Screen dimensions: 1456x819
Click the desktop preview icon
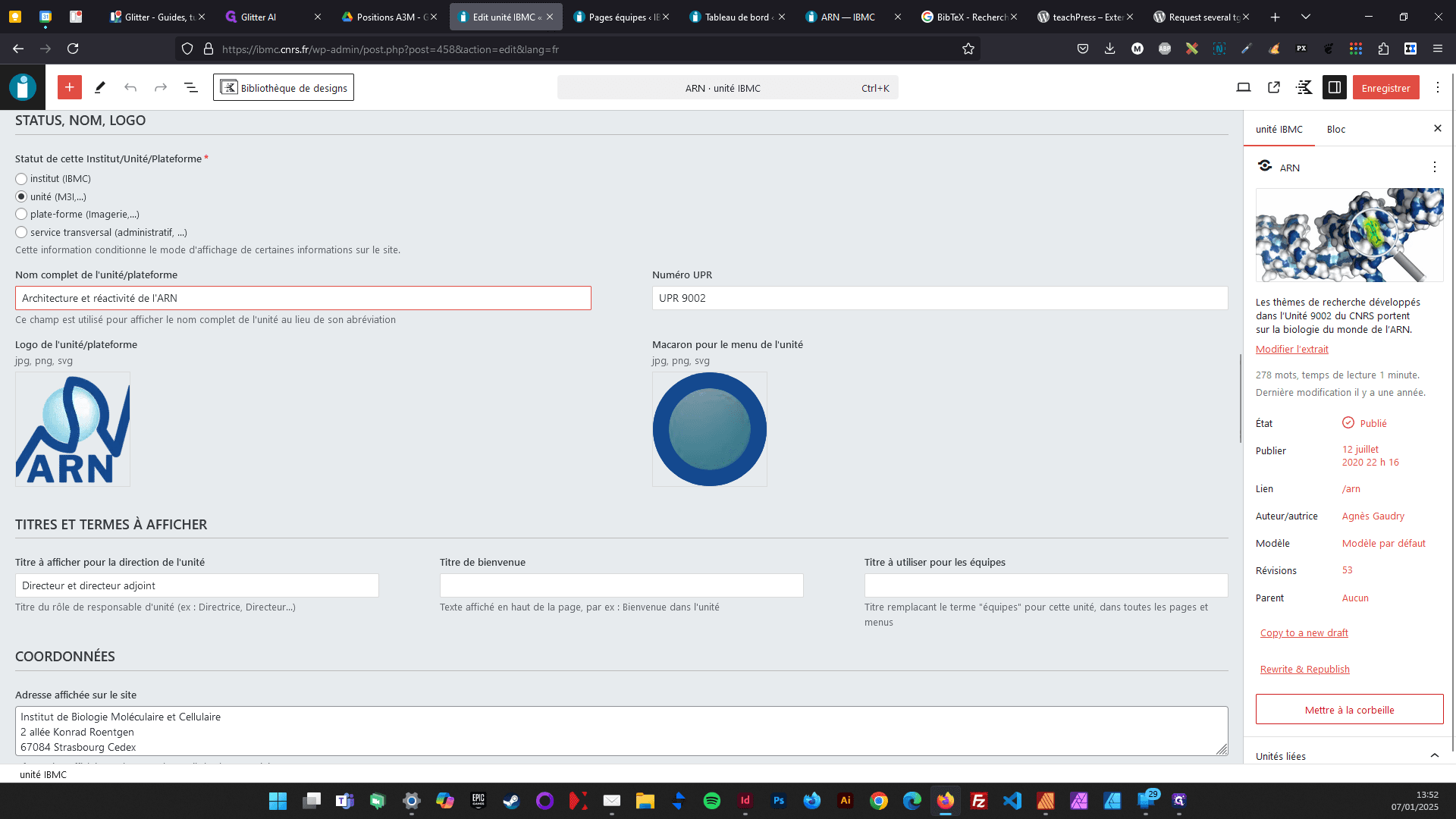(1244, 87)
